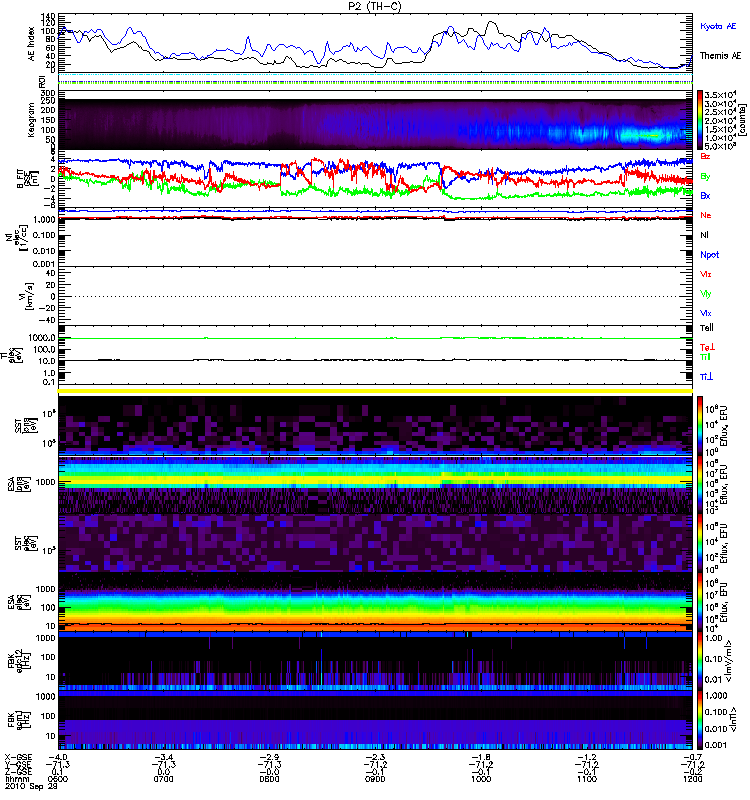Click the Keogram counts color bar
This screenshot has height=800, width=750.
pos(699,120)
